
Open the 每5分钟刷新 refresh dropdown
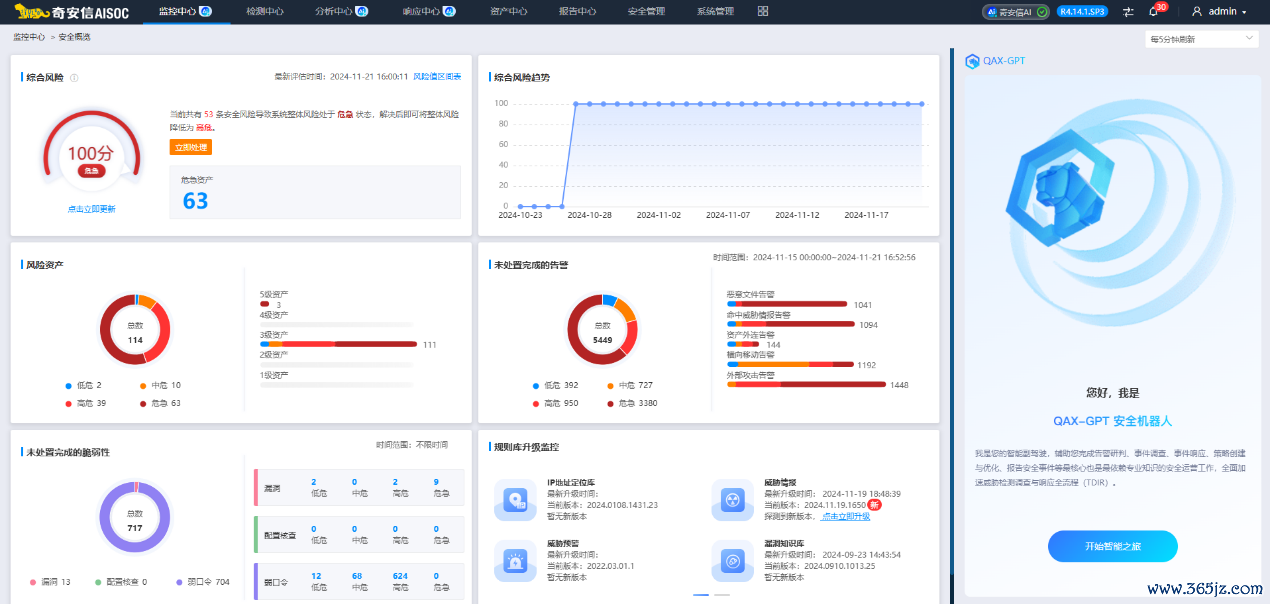[1201, 39]
